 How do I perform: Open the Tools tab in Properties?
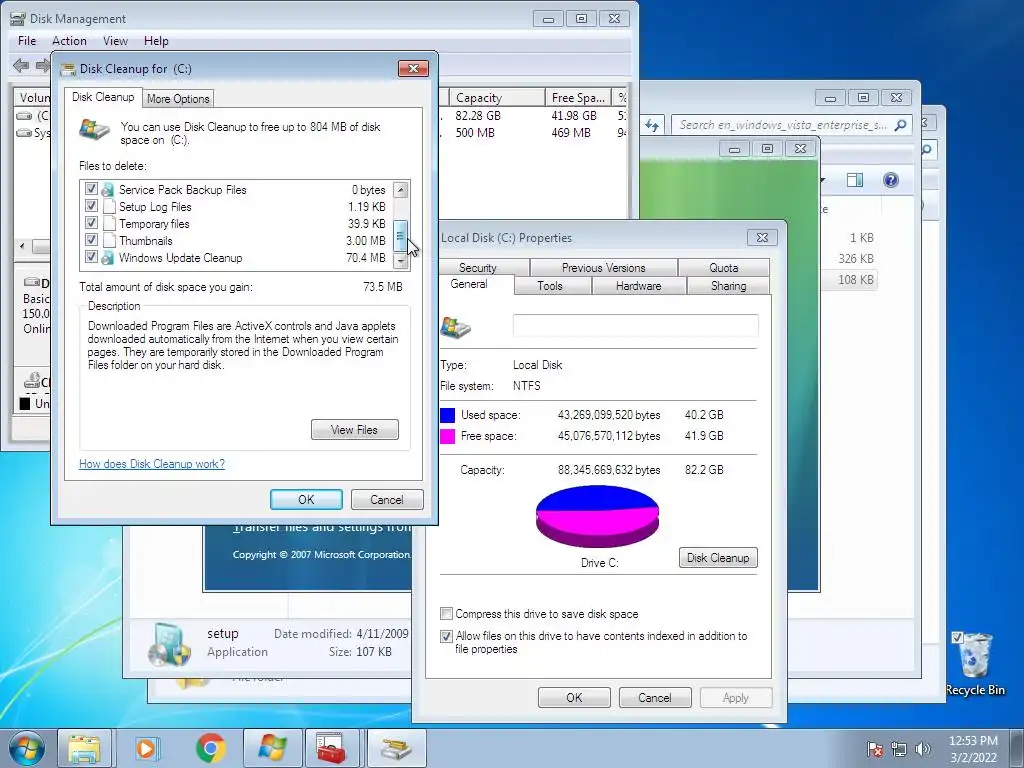[550, 286]
